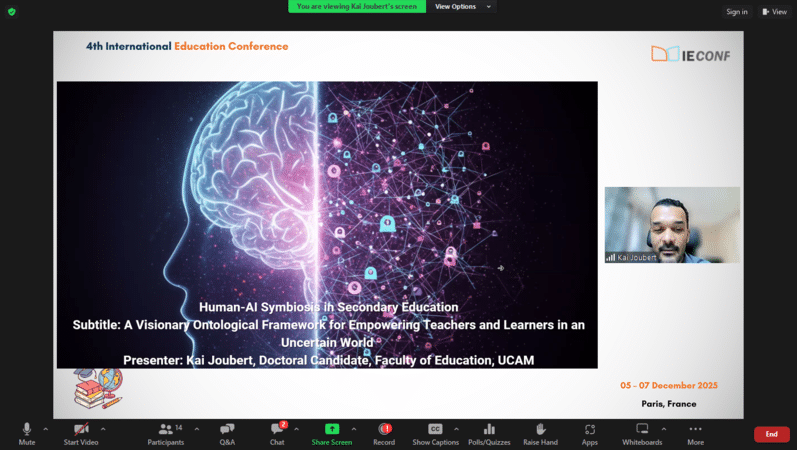Open the View layout menu
The width and height of the screenshot is (797, 450).
click(774, 12)
